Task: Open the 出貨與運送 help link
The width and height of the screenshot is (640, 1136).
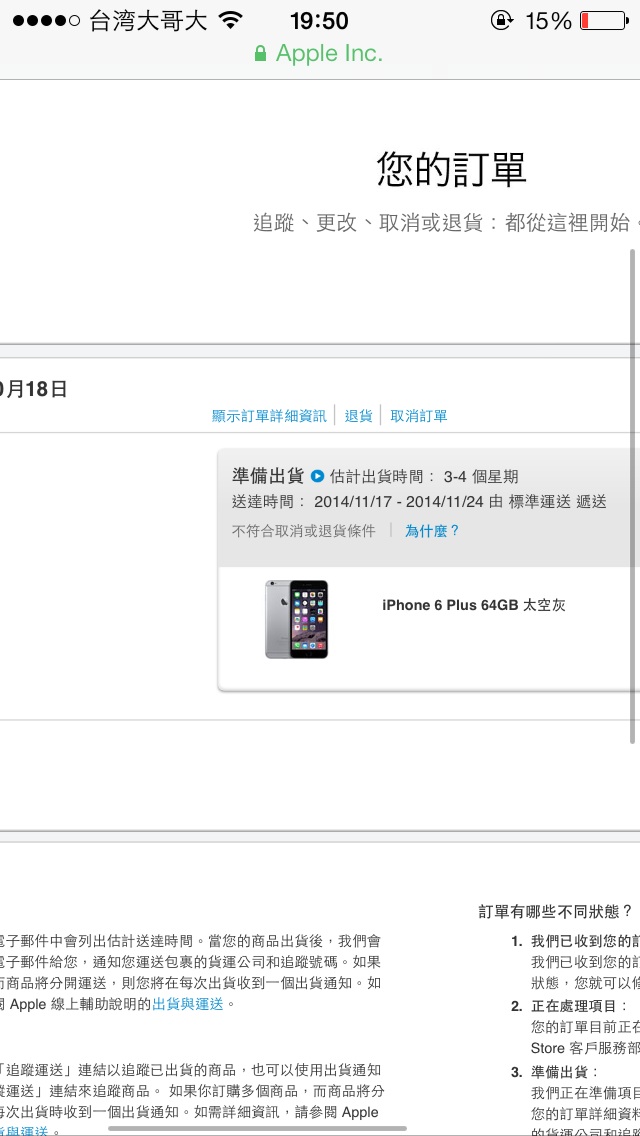Action: tap(188, 1004)
